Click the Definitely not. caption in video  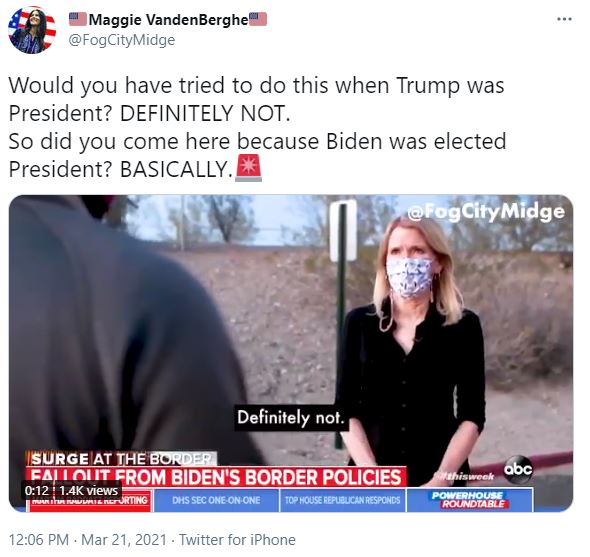click(x=291, y=417)
